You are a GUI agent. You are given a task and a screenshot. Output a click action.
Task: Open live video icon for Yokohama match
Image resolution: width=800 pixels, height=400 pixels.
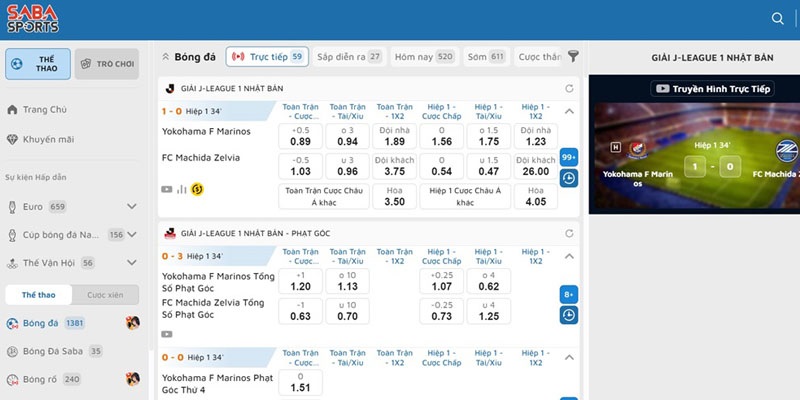click(x=167, y=190)
